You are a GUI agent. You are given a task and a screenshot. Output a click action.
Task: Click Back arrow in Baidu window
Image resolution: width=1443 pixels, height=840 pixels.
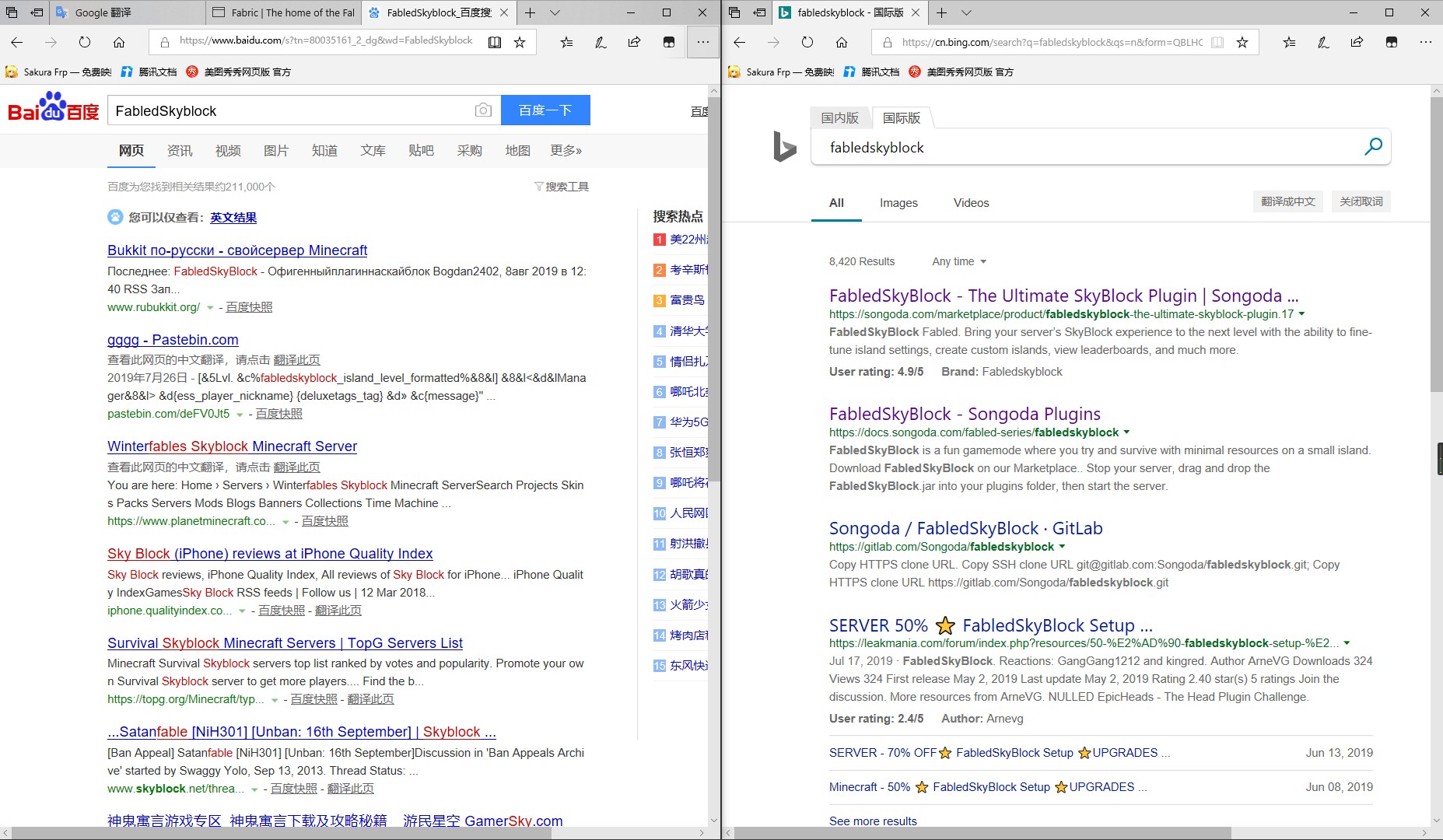point(17,42)
